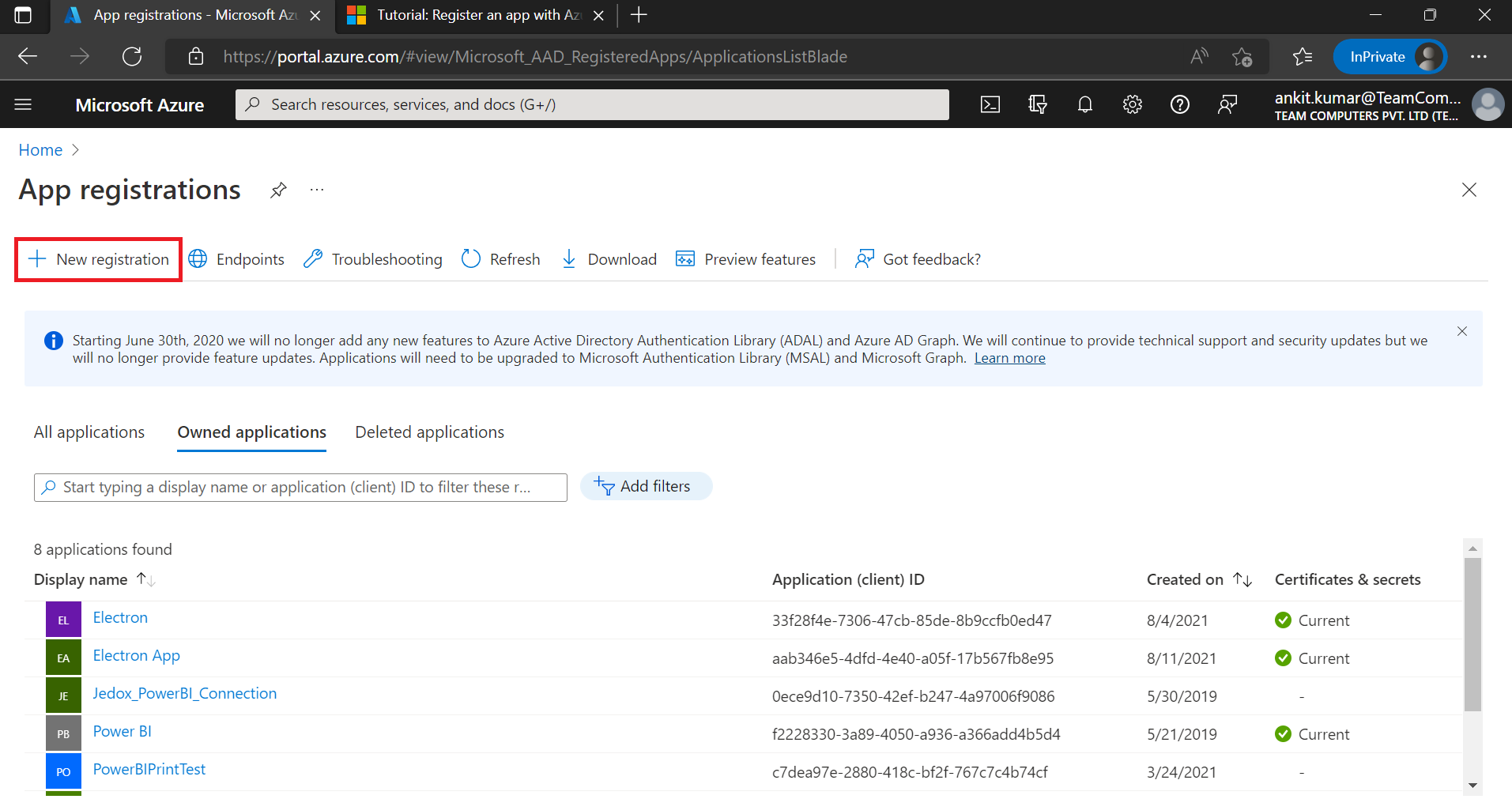Open the ellipsis menu beside App registrations title

[317, 190]
